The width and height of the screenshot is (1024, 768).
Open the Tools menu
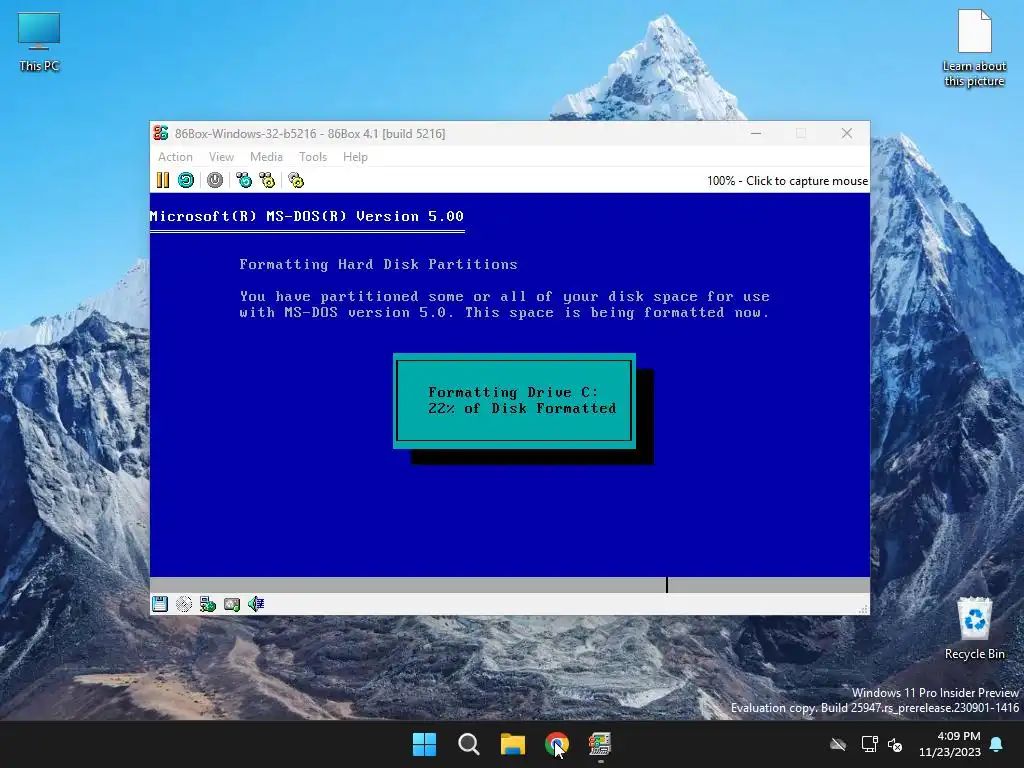(313, 157)
